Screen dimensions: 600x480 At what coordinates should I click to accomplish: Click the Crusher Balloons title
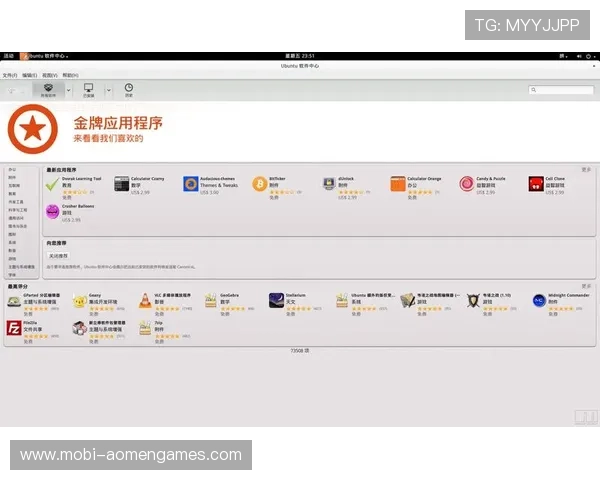(78, 206)
